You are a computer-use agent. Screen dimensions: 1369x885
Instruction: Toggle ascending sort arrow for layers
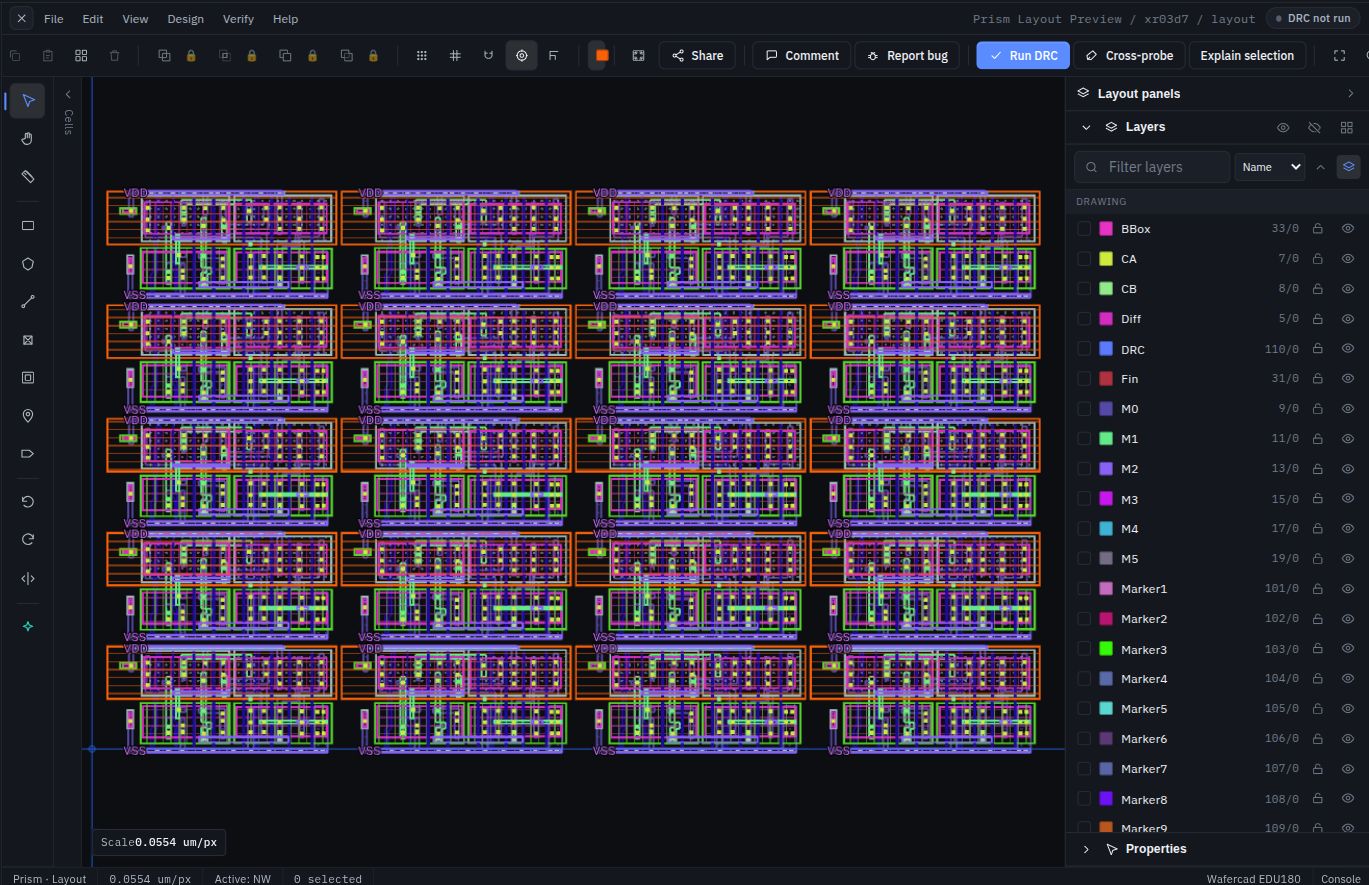click(x=1320, y=167)
